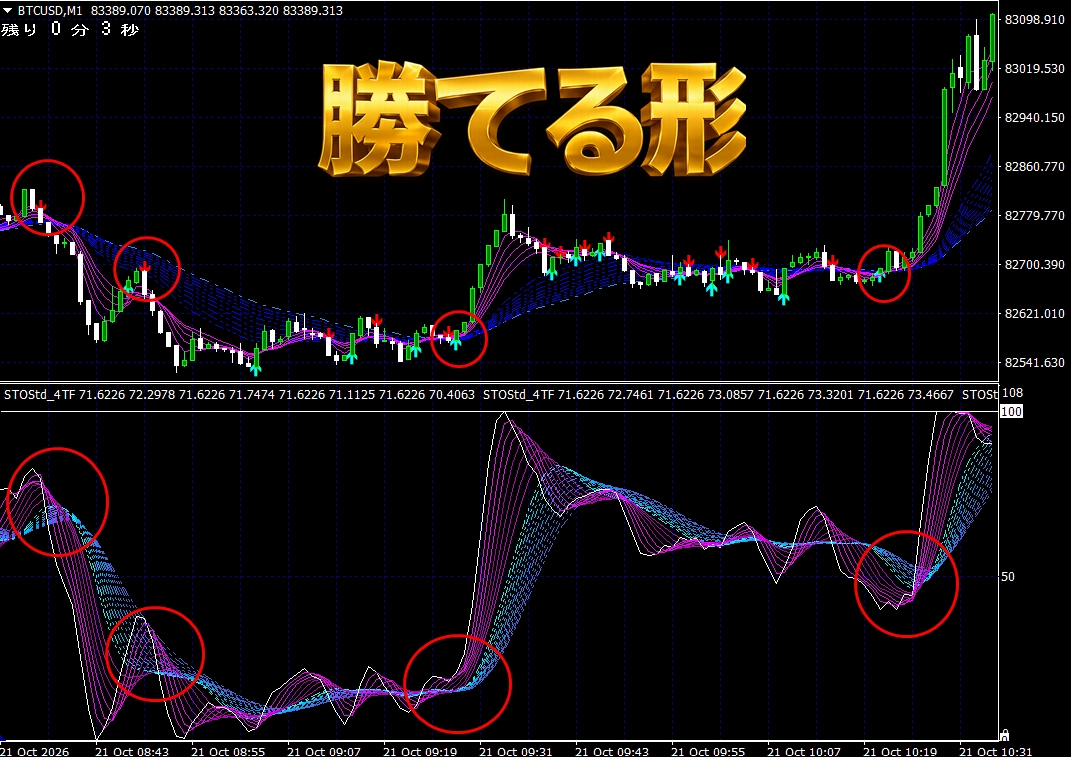Image resolution: width=1071 pixels, height=757 pixels.
Task: Click the 21 Oct 09:07 time label
Action: point(325,751)
